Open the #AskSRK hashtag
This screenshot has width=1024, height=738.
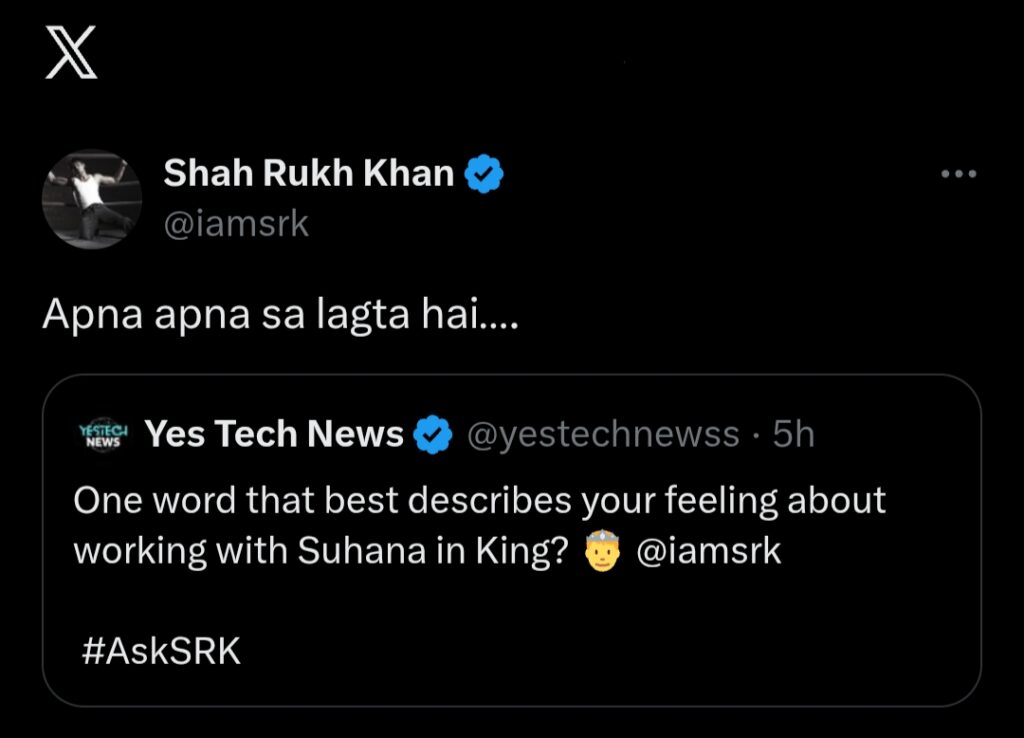tap(160, 652)
